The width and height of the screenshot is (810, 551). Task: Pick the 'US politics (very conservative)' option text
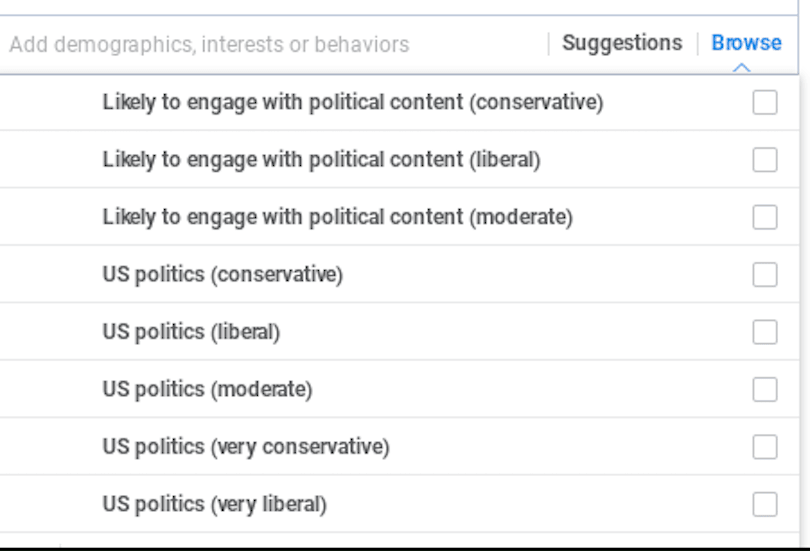tap(245, 446)
